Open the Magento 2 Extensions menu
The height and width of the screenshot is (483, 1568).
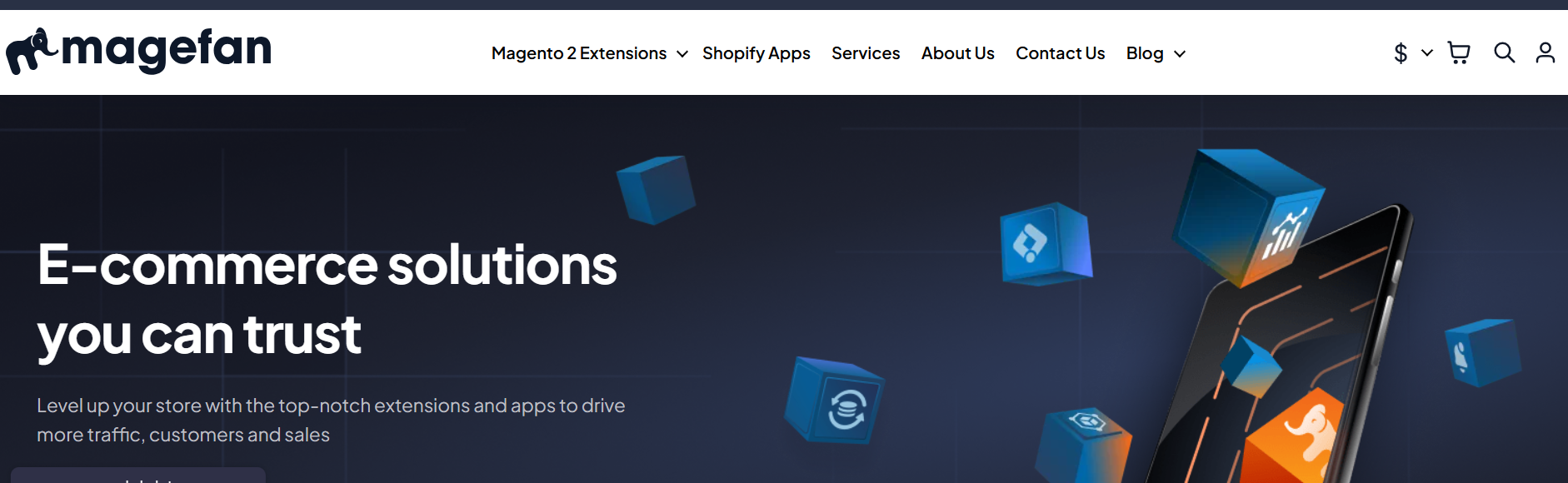(x=579, y=53)
